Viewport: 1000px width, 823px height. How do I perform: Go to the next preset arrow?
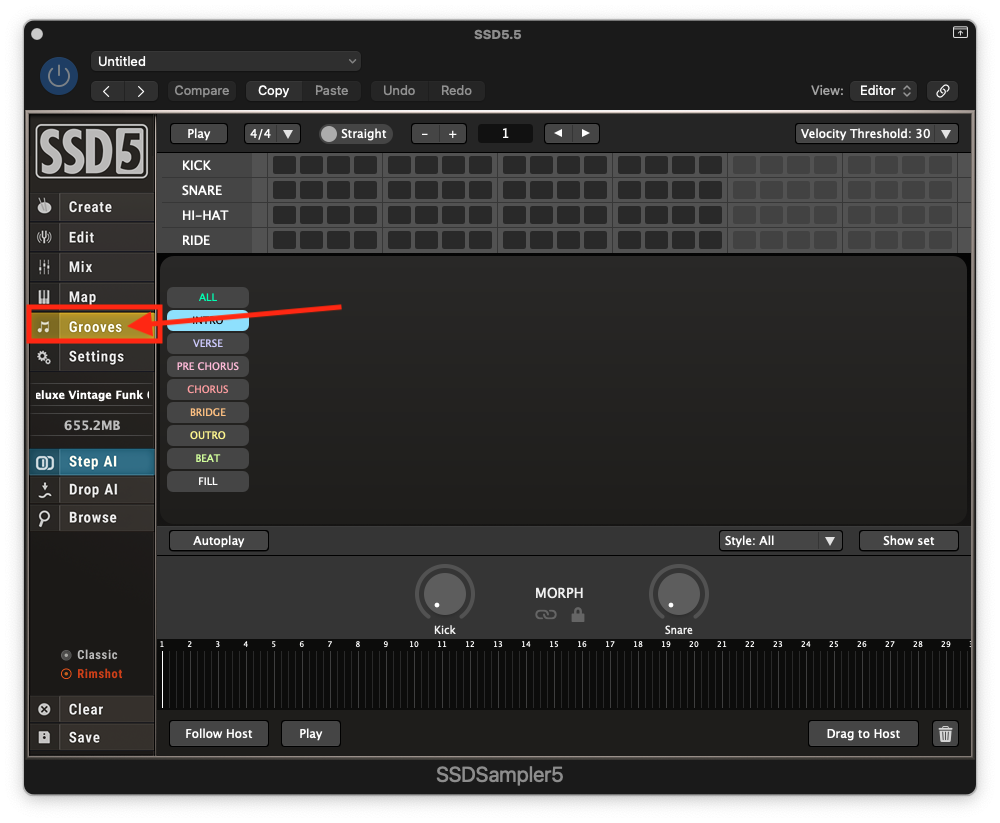140,91
